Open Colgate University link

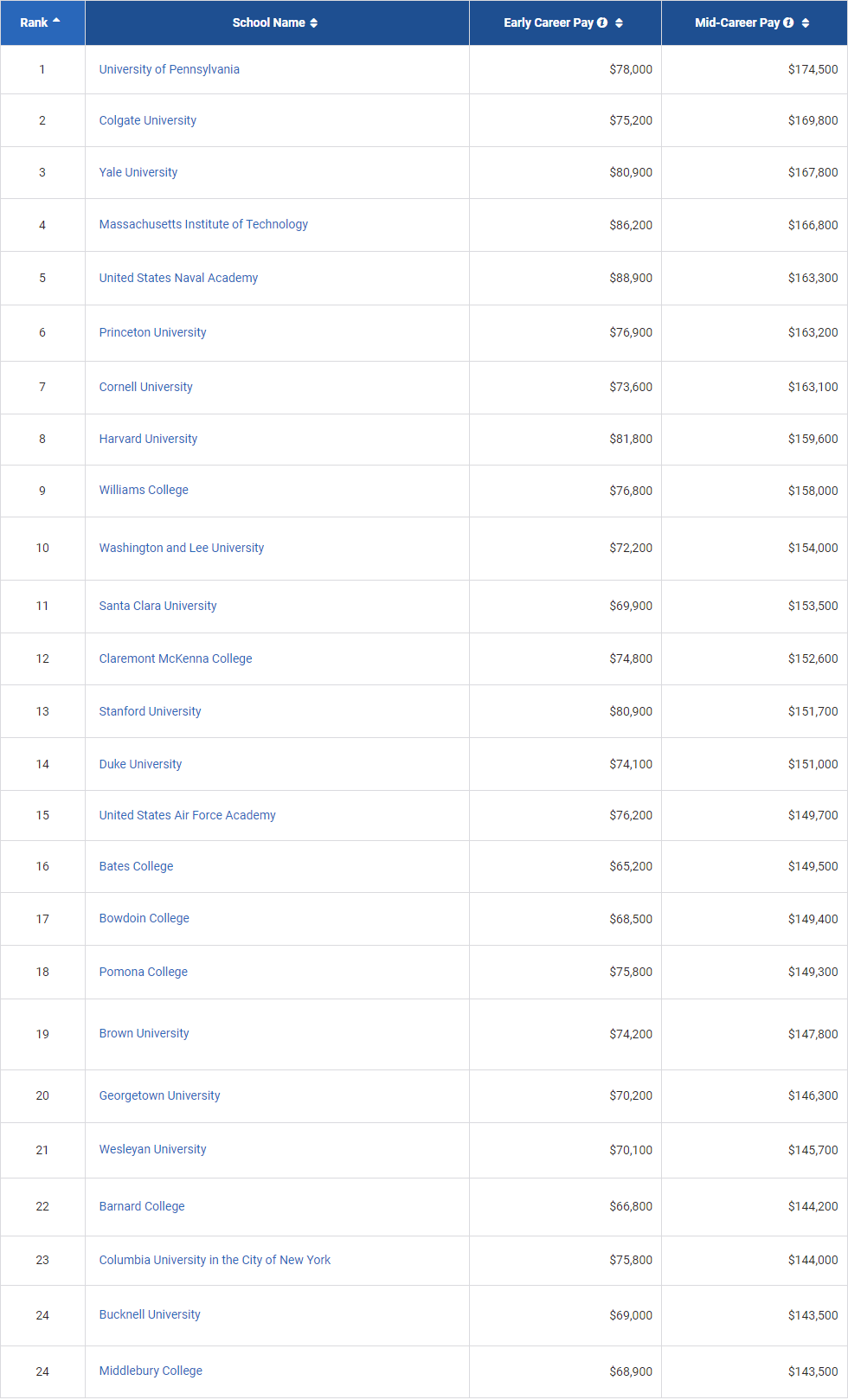(148, 120)
